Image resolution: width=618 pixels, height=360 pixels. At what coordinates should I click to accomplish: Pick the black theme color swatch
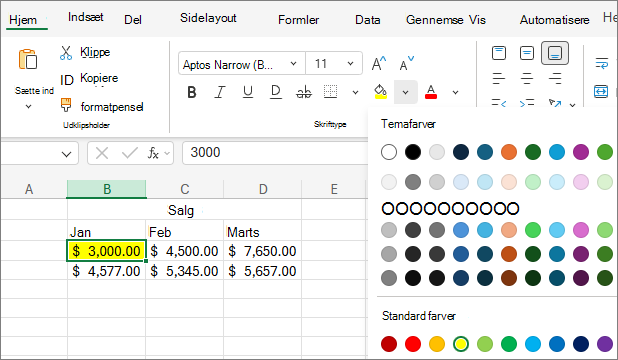point(413,152)
